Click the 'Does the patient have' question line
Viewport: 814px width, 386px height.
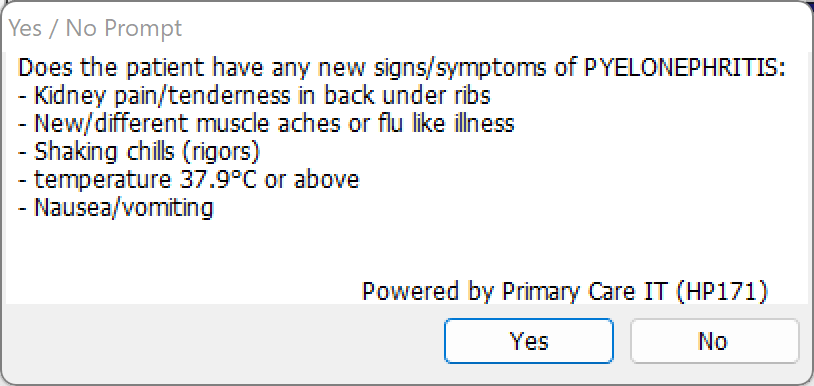pos(401,68)
